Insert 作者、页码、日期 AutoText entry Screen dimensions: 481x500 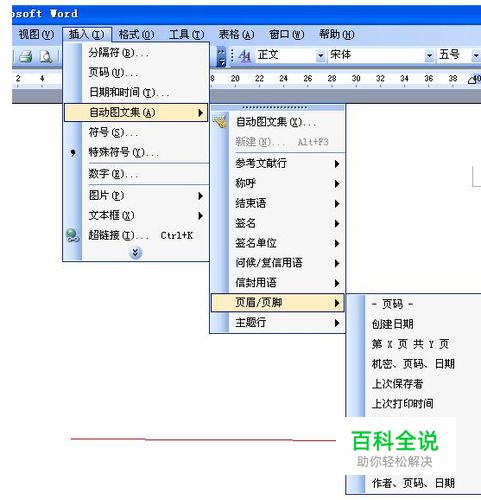click(414, 483)
